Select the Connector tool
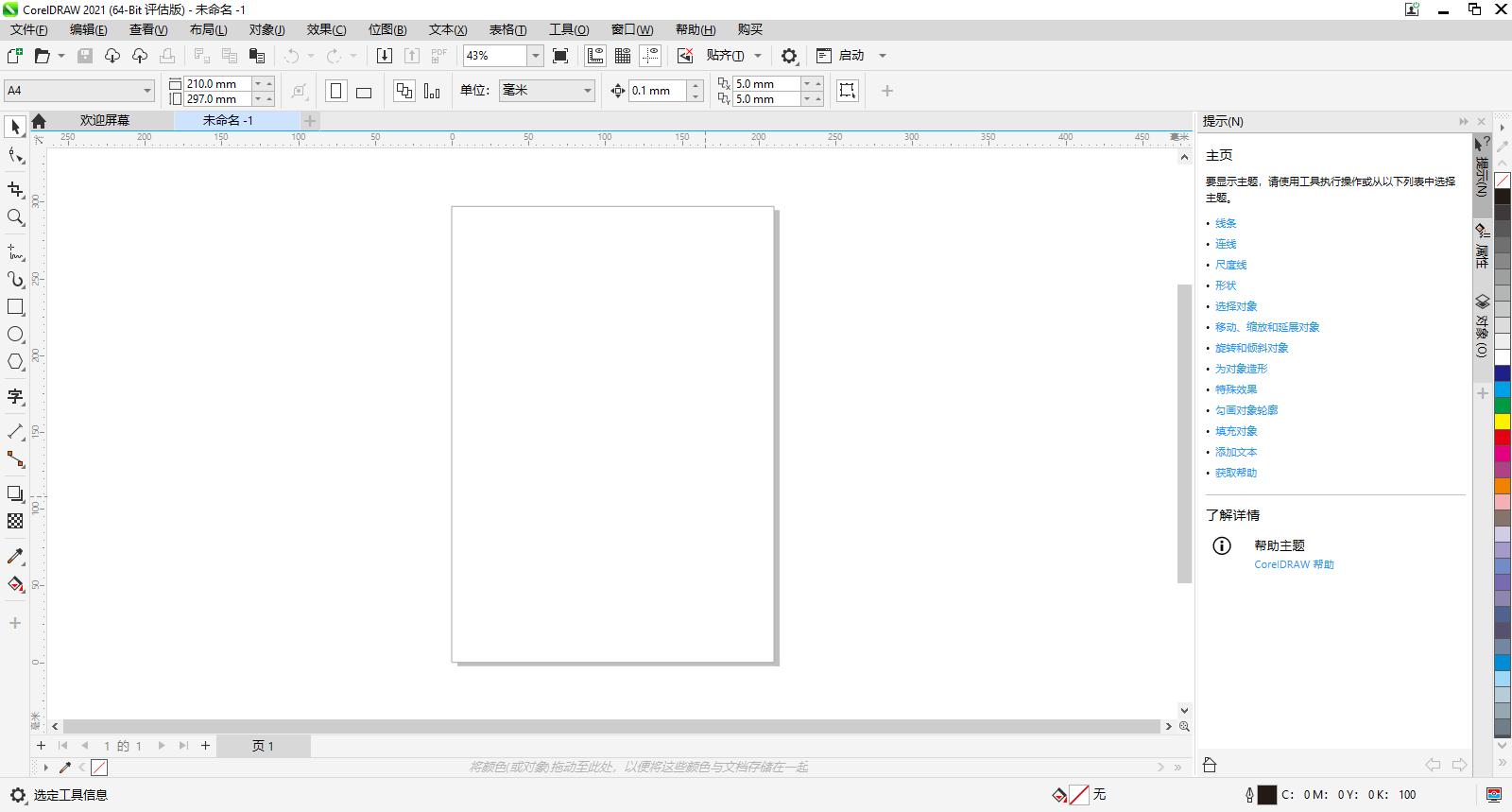The width and height of the screenshot is (1512, 812). [15, 459]
